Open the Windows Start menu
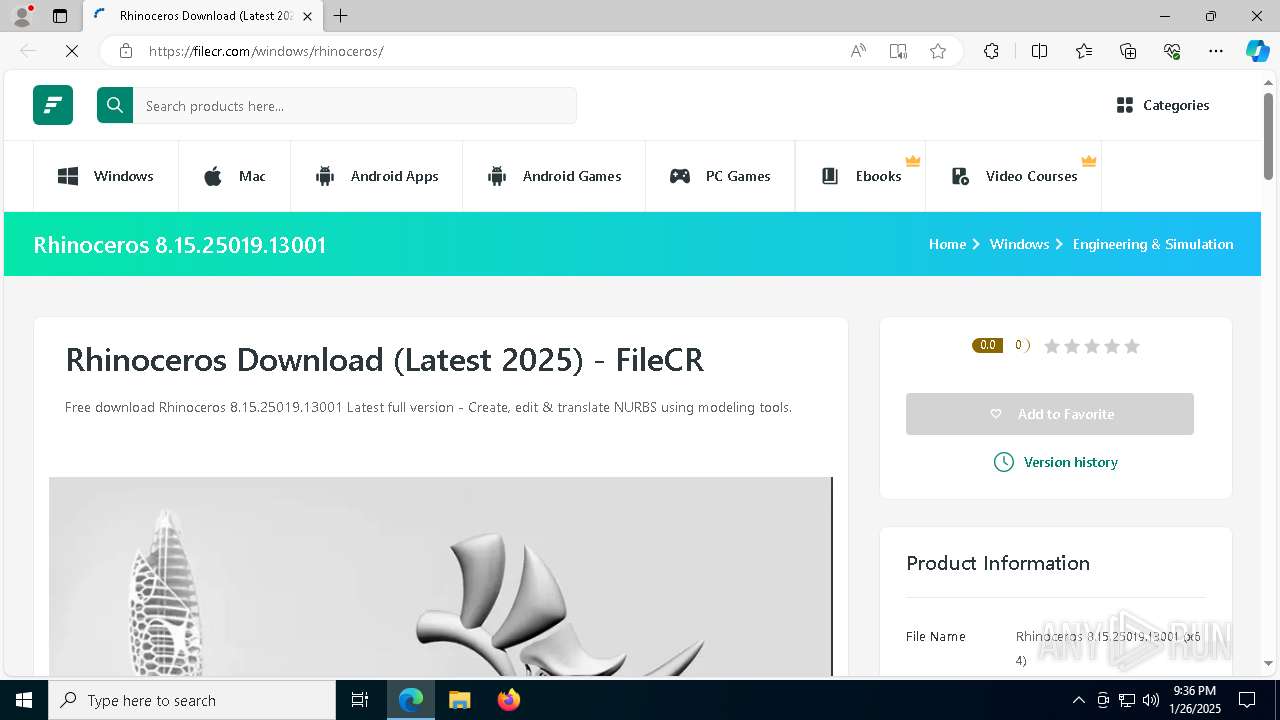Screen dimensions: 1280x720 pos(24,700)
